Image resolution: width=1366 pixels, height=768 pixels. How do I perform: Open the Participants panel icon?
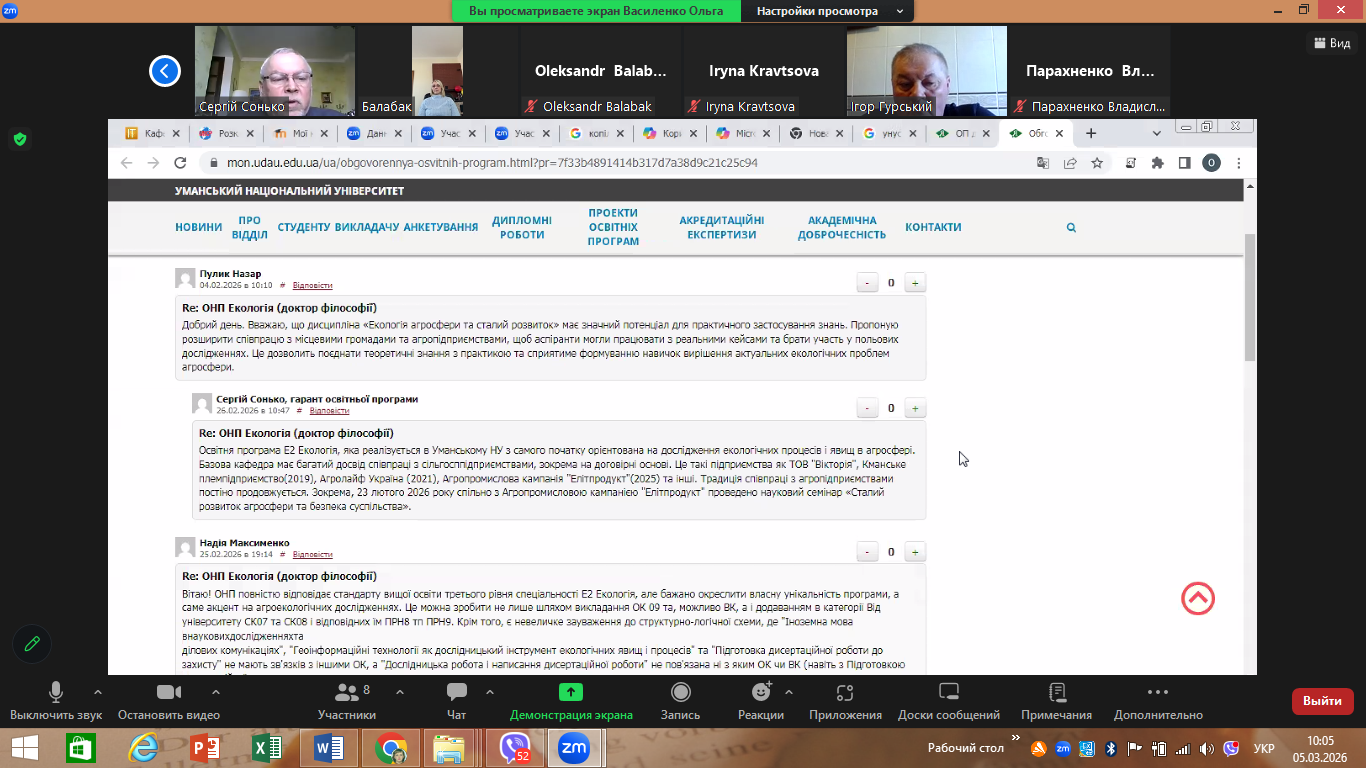pyautogui.click(x=347, y=693)
